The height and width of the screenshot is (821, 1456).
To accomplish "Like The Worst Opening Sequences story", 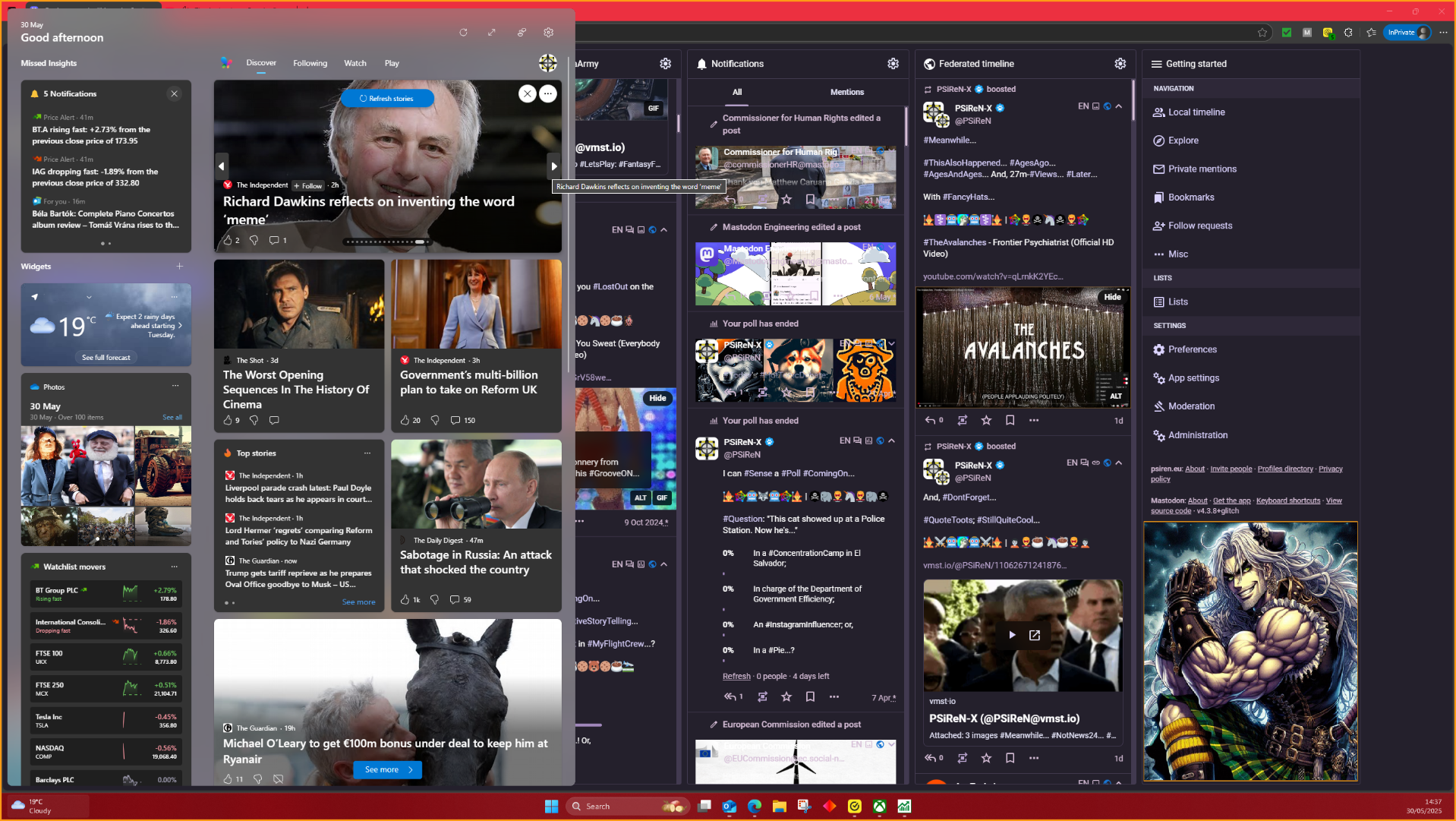I will point(228,420).
